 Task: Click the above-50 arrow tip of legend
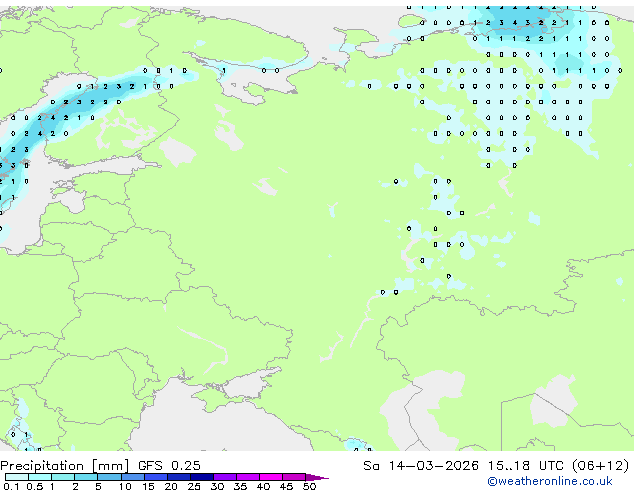(317, 477)
